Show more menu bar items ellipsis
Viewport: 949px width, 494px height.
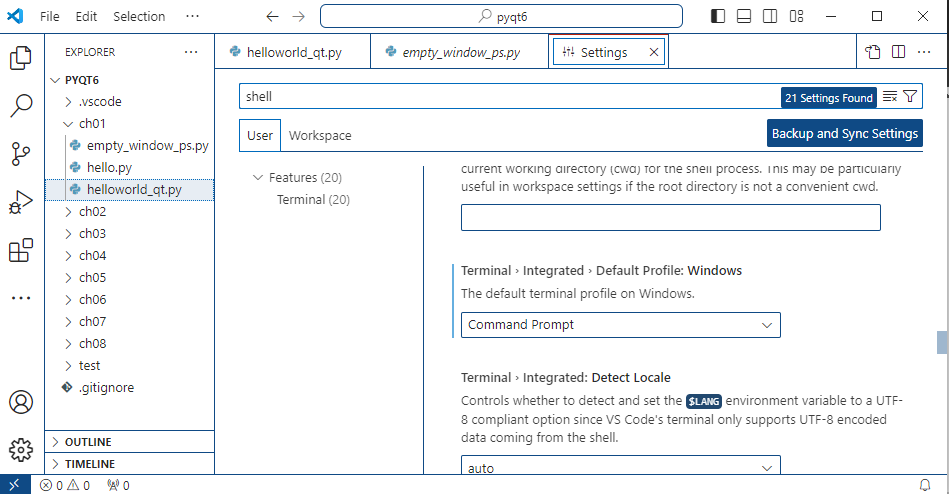point(192,16)
